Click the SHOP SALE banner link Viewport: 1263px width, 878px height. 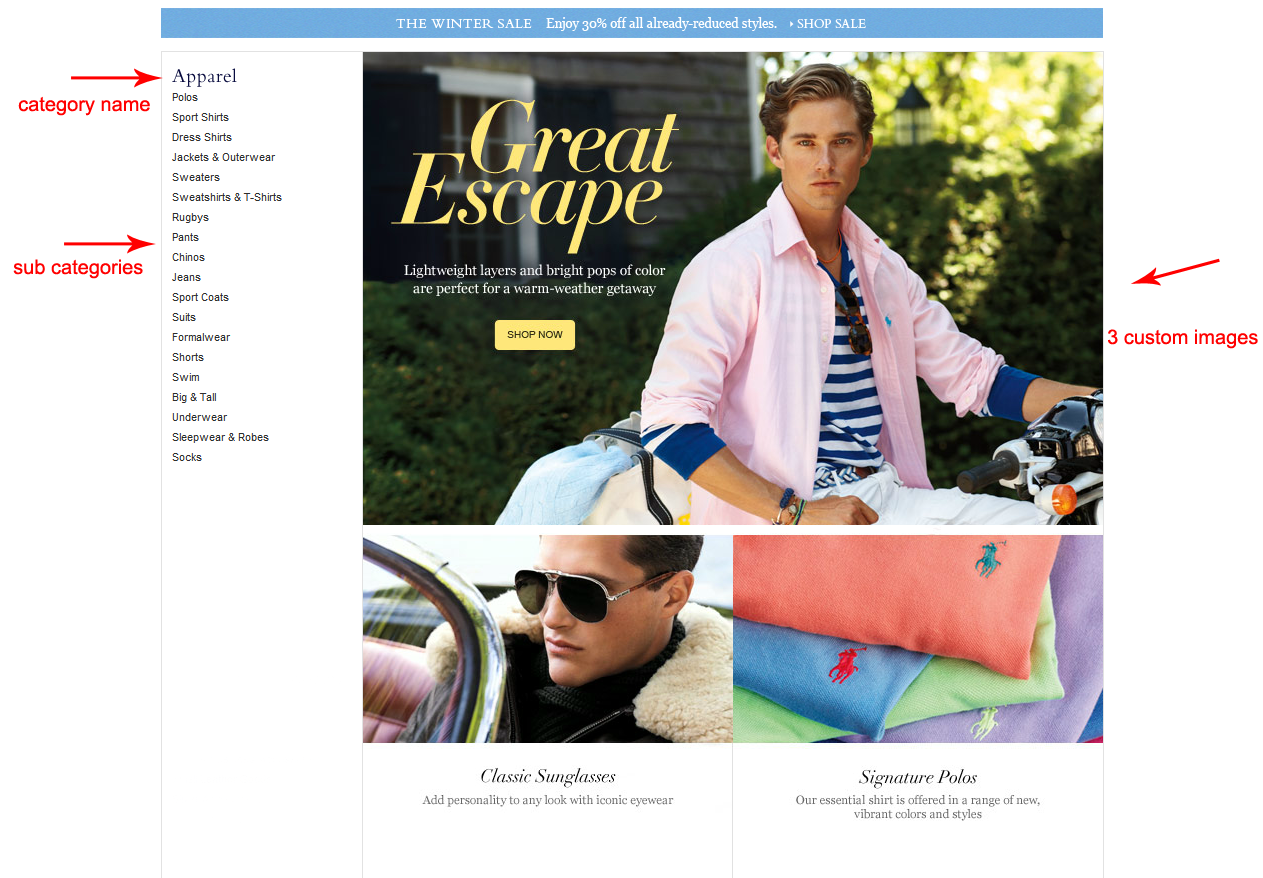[828, 23]
